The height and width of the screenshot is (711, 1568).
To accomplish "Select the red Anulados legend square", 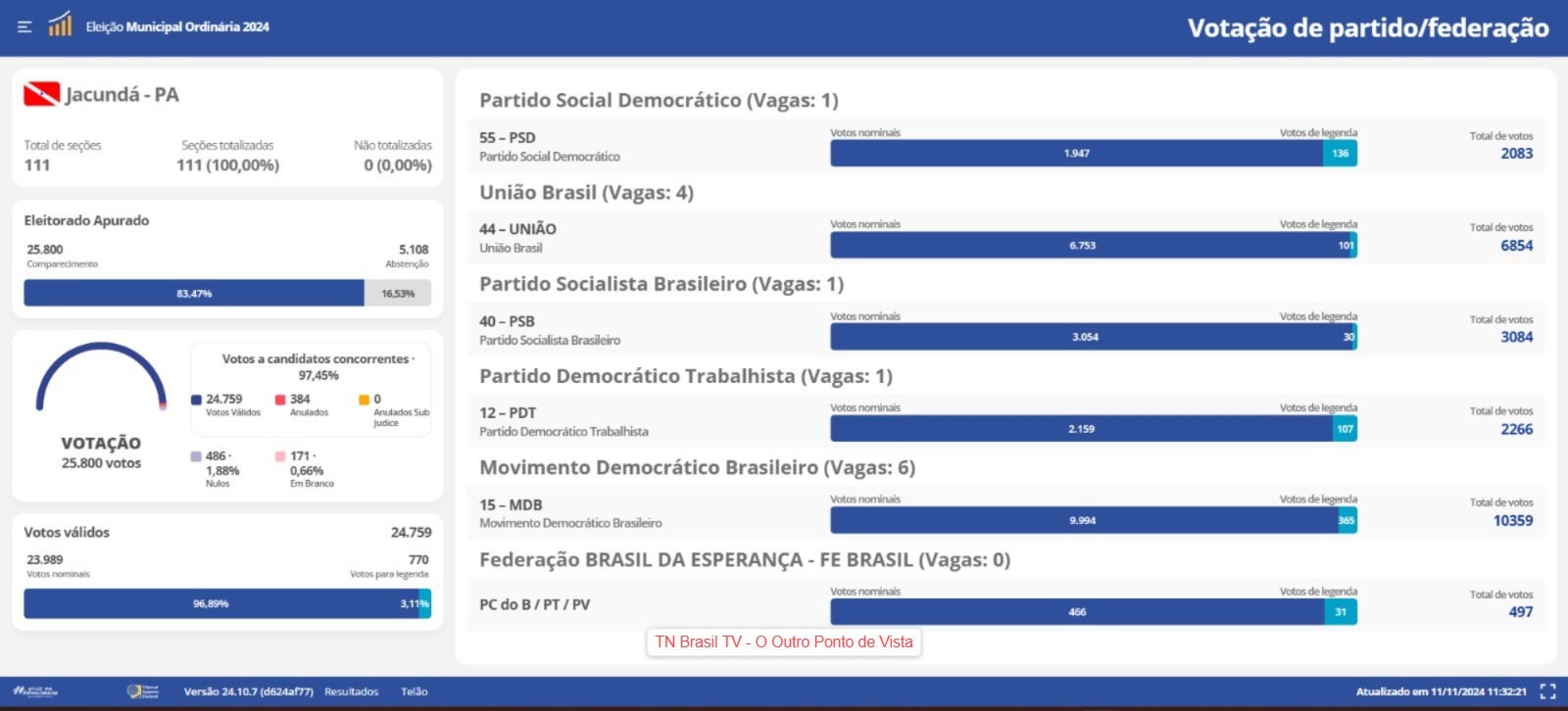I will click(x=280, y=400).
